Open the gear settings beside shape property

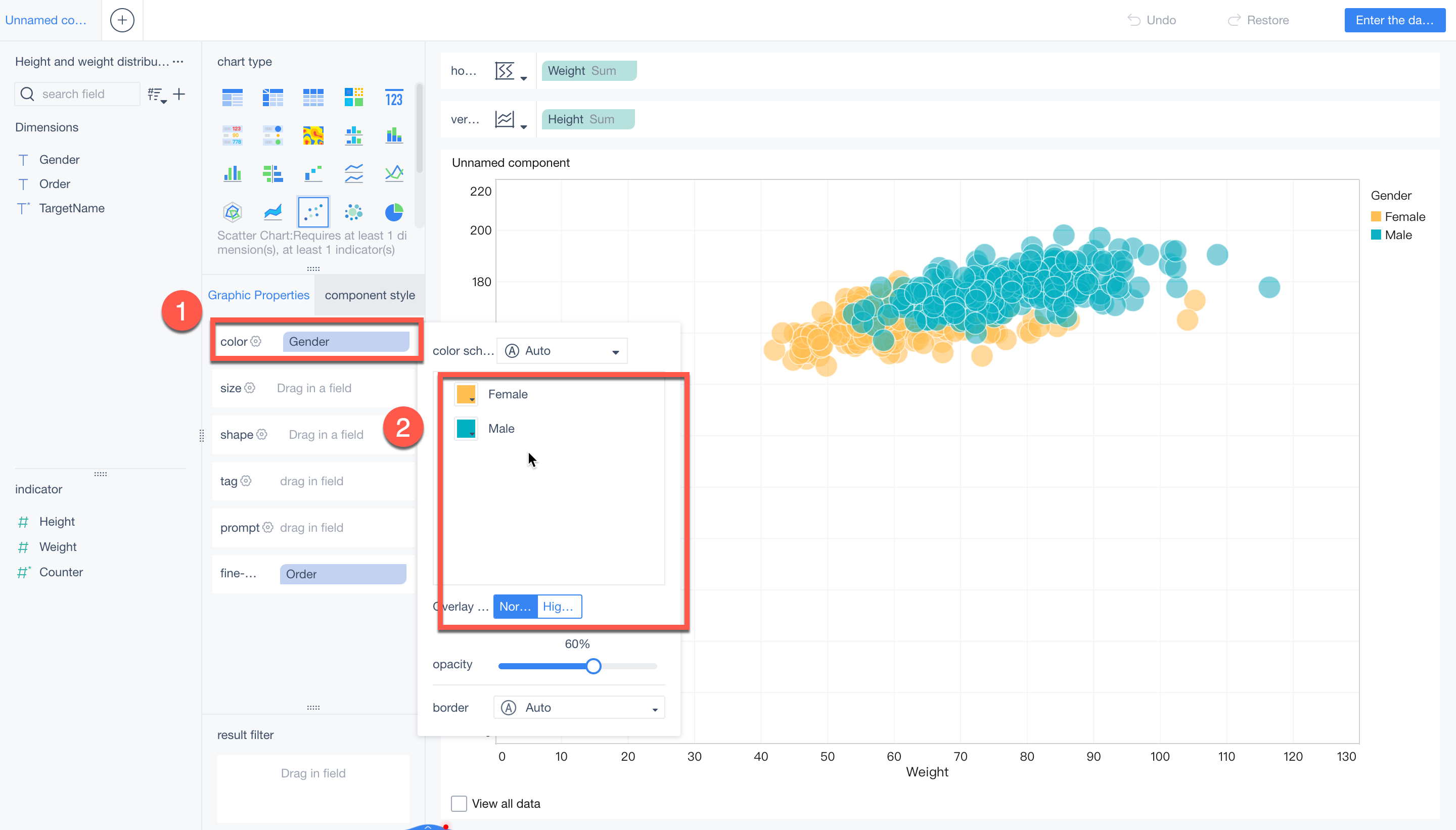[x=262, y=434]
